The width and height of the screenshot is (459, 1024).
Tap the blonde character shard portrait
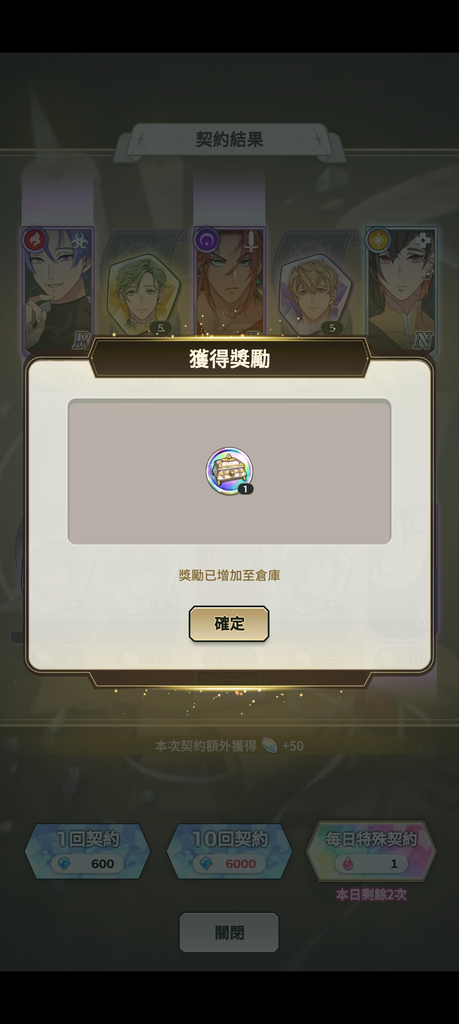(316, 294)
